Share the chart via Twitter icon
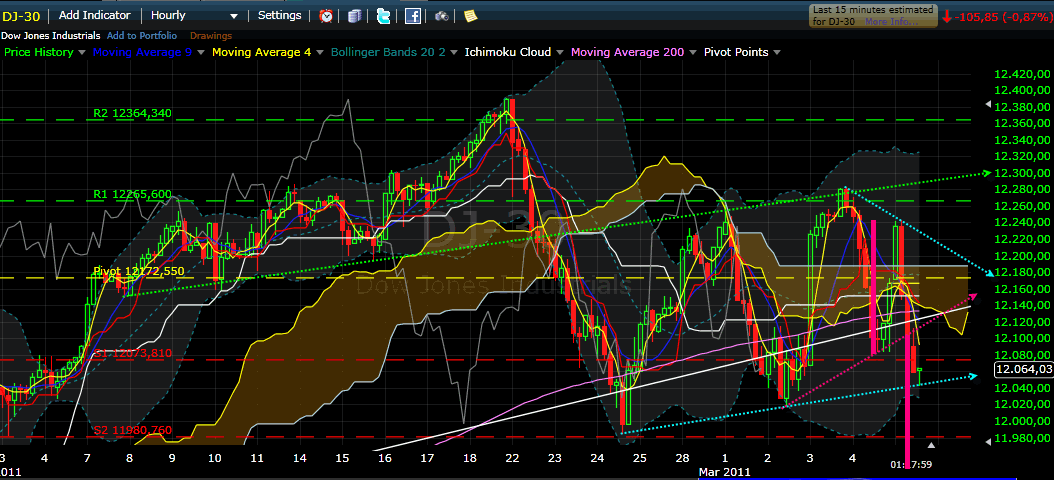The image size is (1054, 480). coord(384,15)
